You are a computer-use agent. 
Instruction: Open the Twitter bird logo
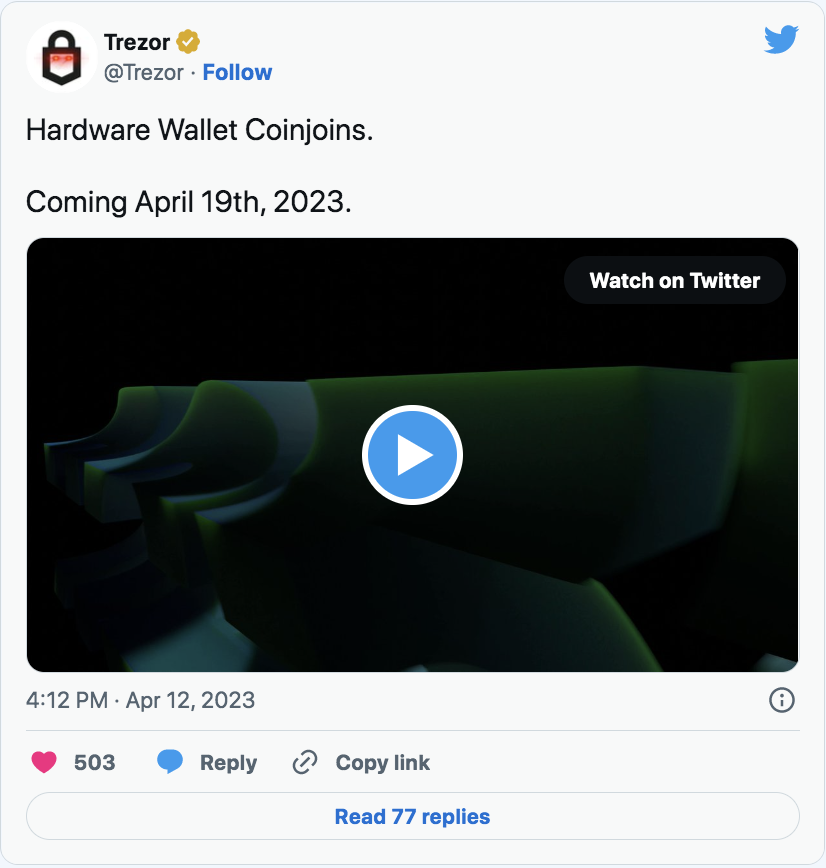[781, 40]
